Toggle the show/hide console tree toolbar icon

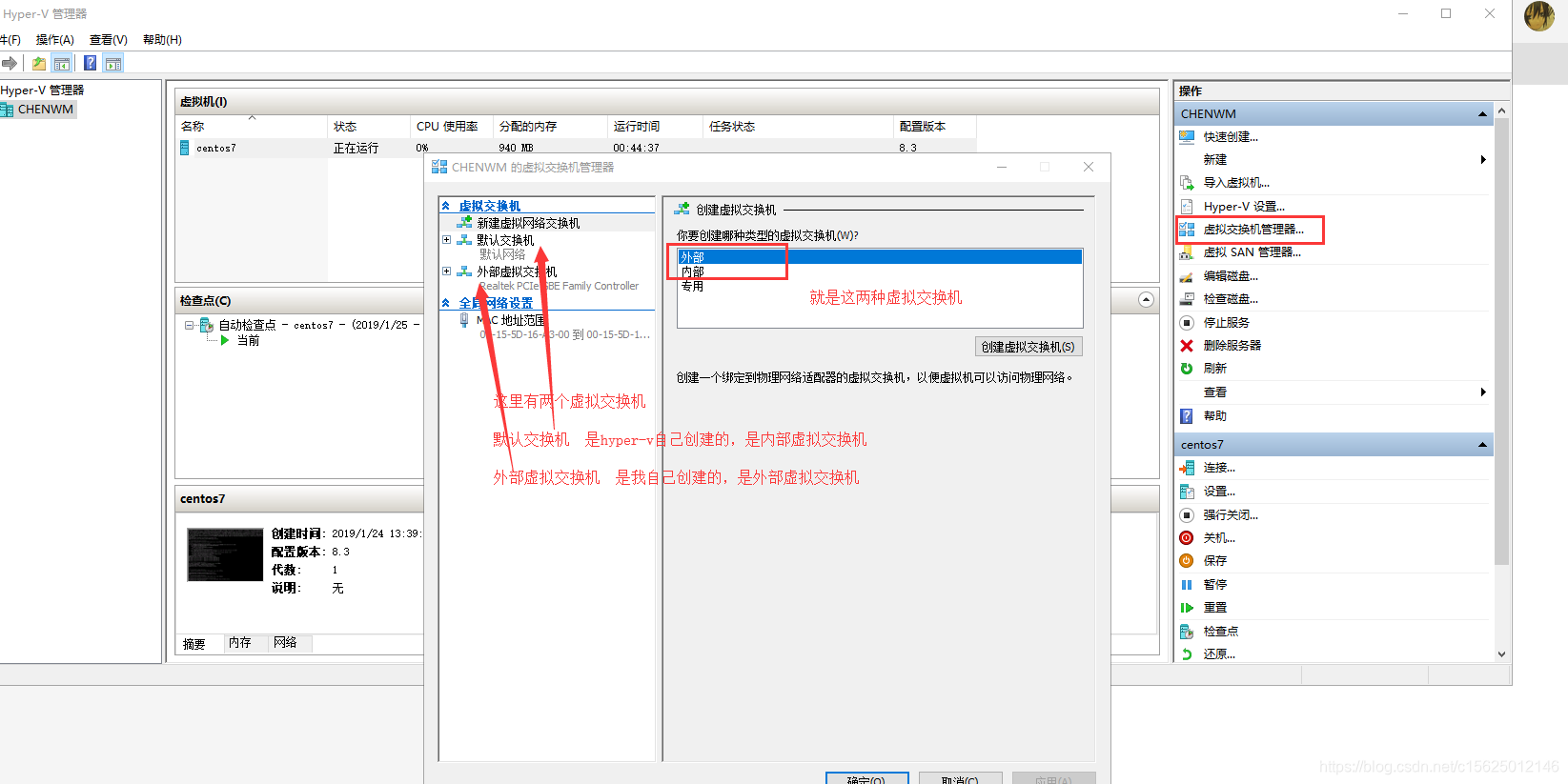coord(62,64)
